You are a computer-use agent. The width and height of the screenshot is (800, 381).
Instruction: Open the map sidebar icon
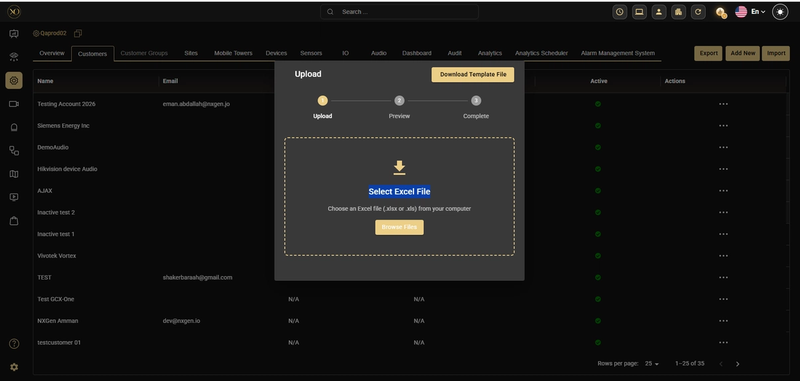[14, 174]
